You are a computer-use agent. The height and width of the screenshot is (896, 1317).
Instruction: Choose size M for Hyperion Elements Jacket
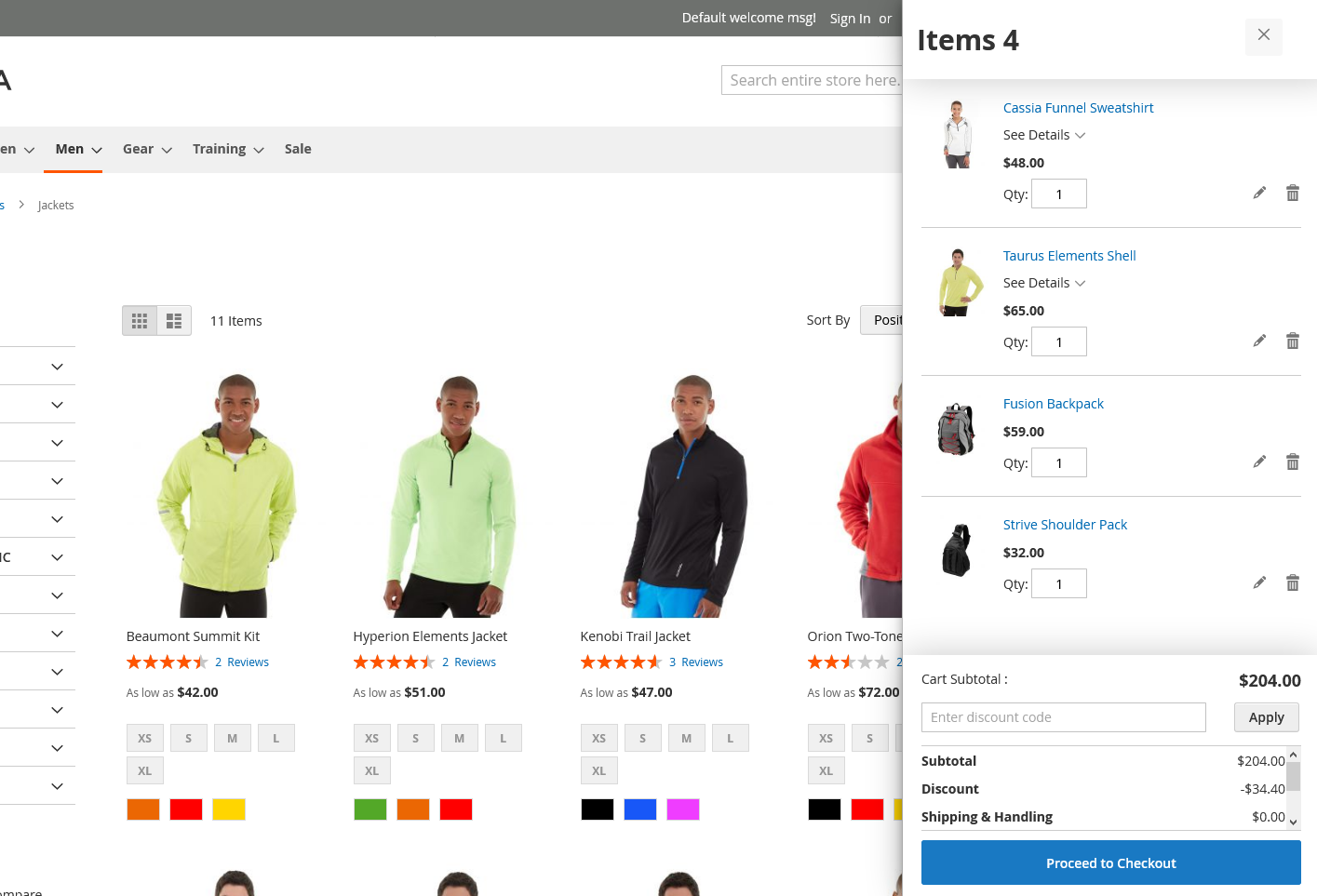459,739
